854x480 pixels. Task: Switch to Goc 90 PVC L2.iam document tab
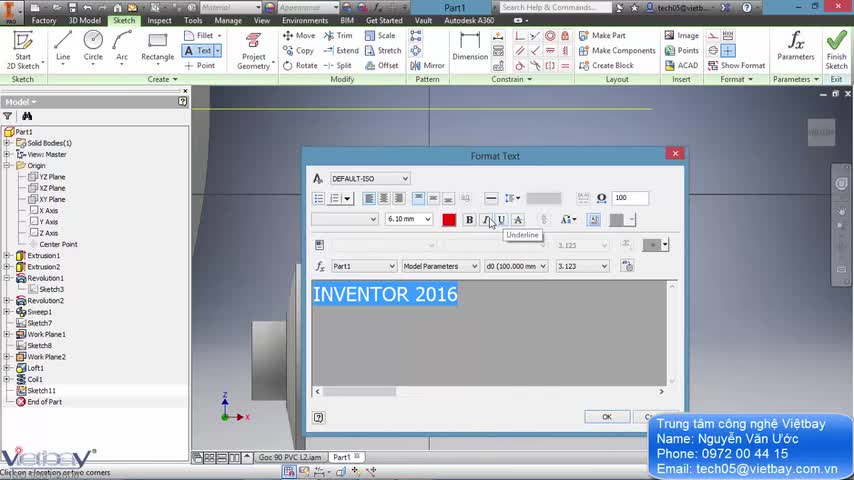tap(289, 457)
